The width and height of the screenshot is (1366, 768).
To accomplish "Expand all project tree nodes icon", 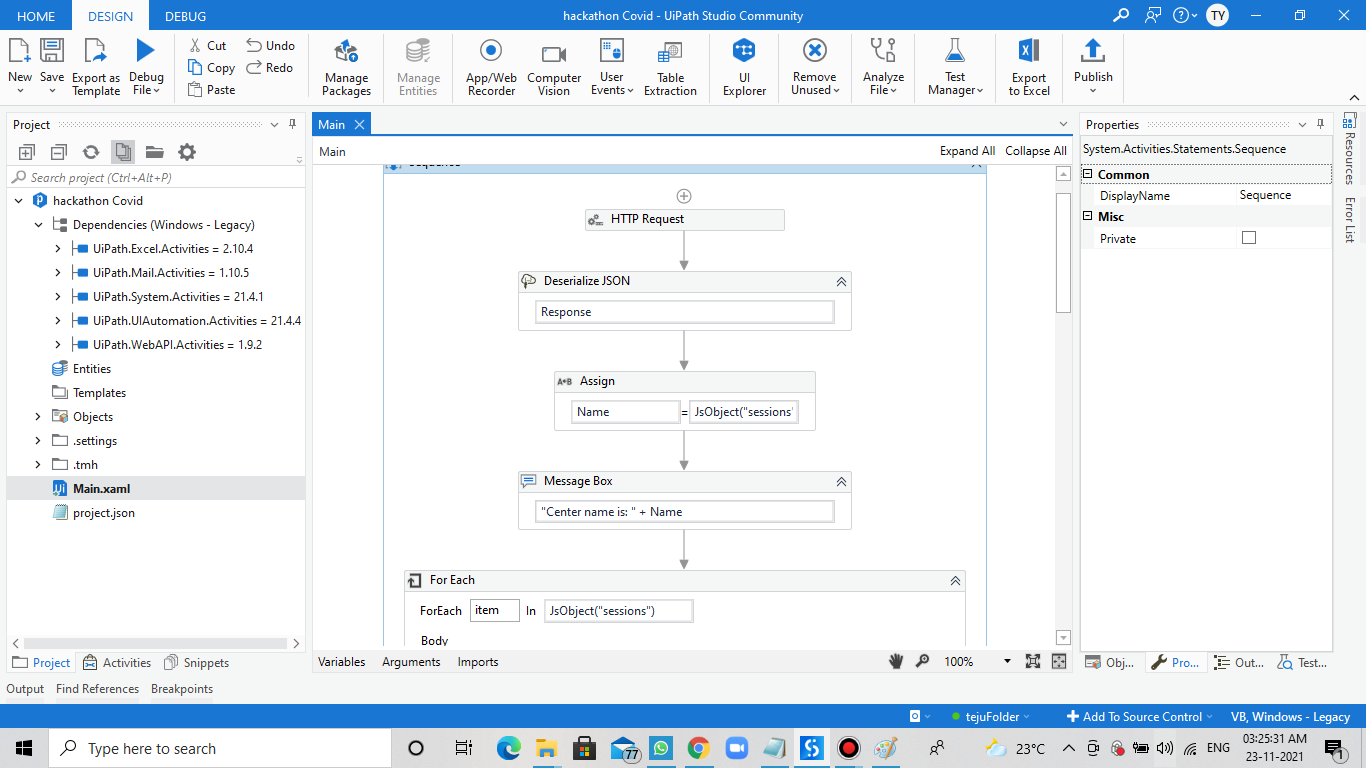I will [x=27, y=152].
